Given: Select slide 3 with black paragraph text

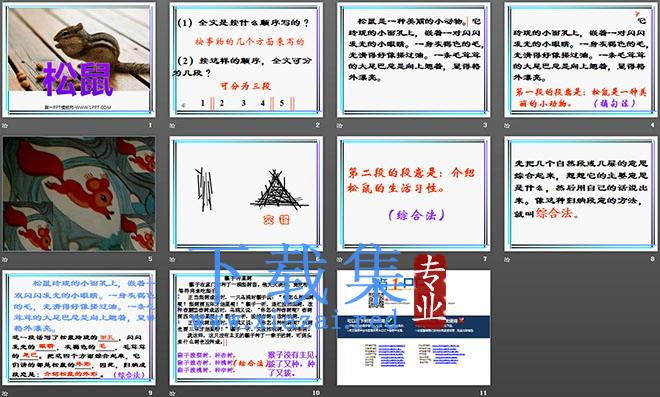Looking at the screenshot, I should (414, 60).
